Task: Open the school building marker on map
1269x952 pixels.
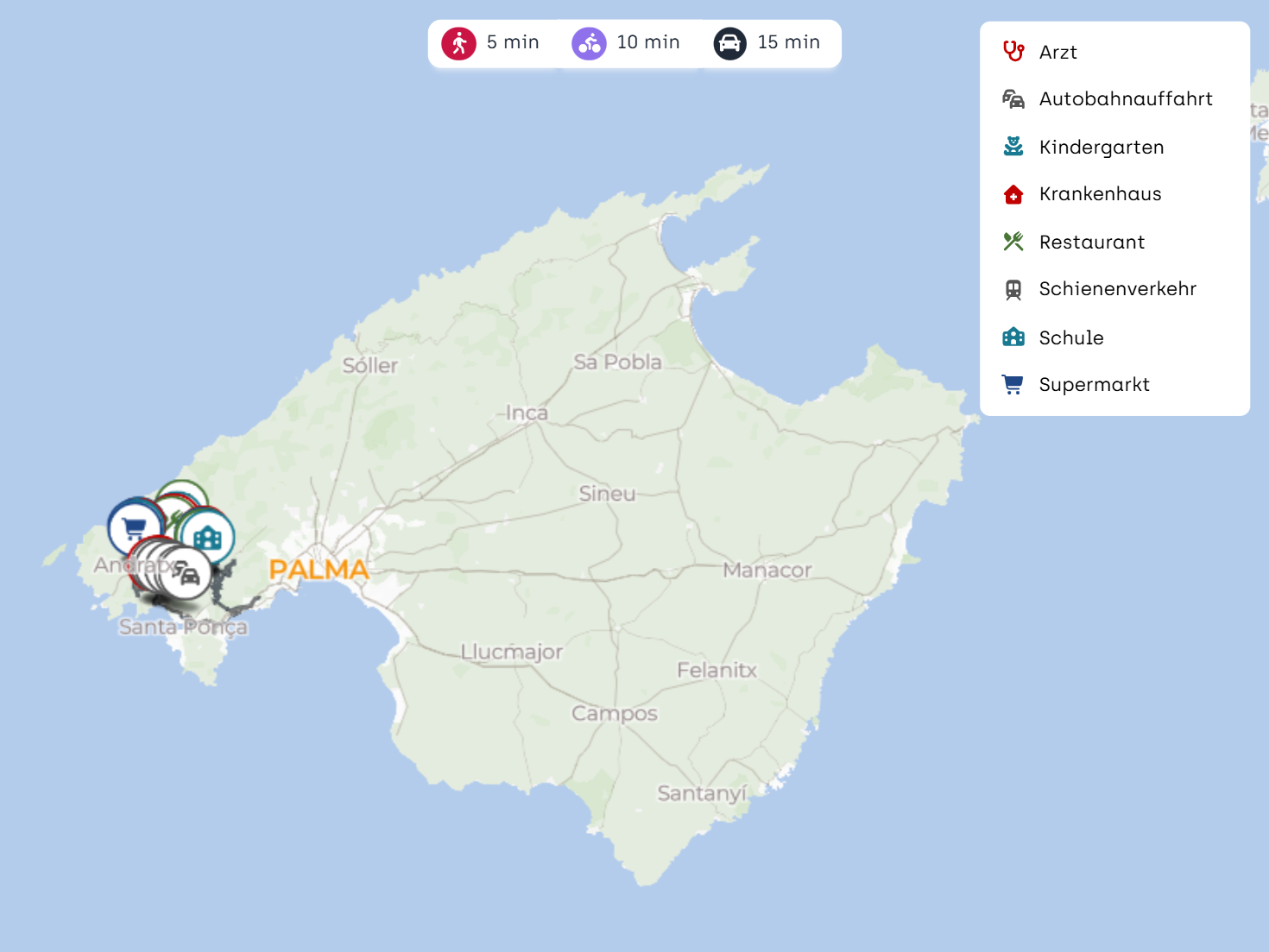Action: pos(208,538)
